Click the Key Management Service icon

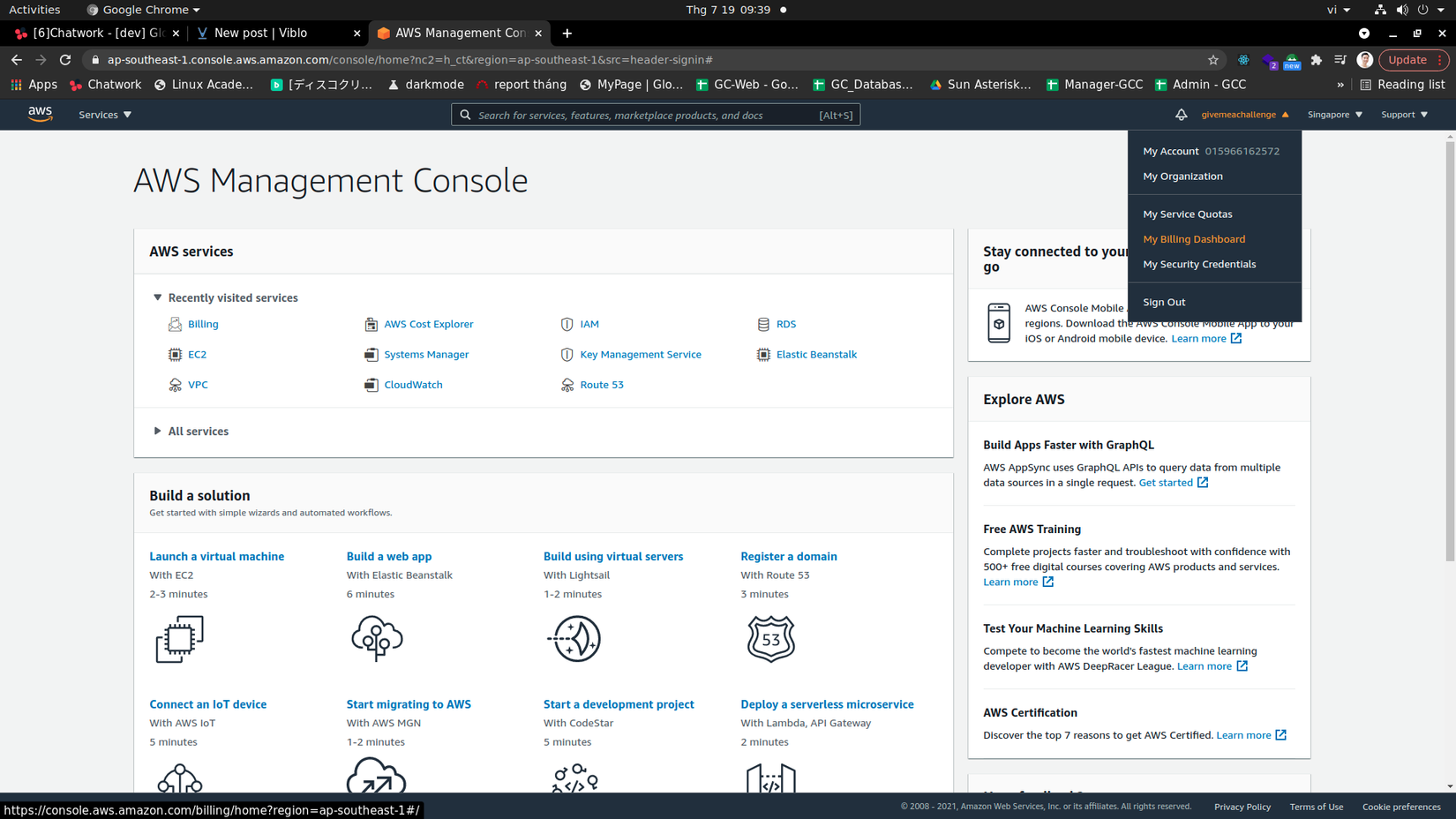(x=567, y=355)
